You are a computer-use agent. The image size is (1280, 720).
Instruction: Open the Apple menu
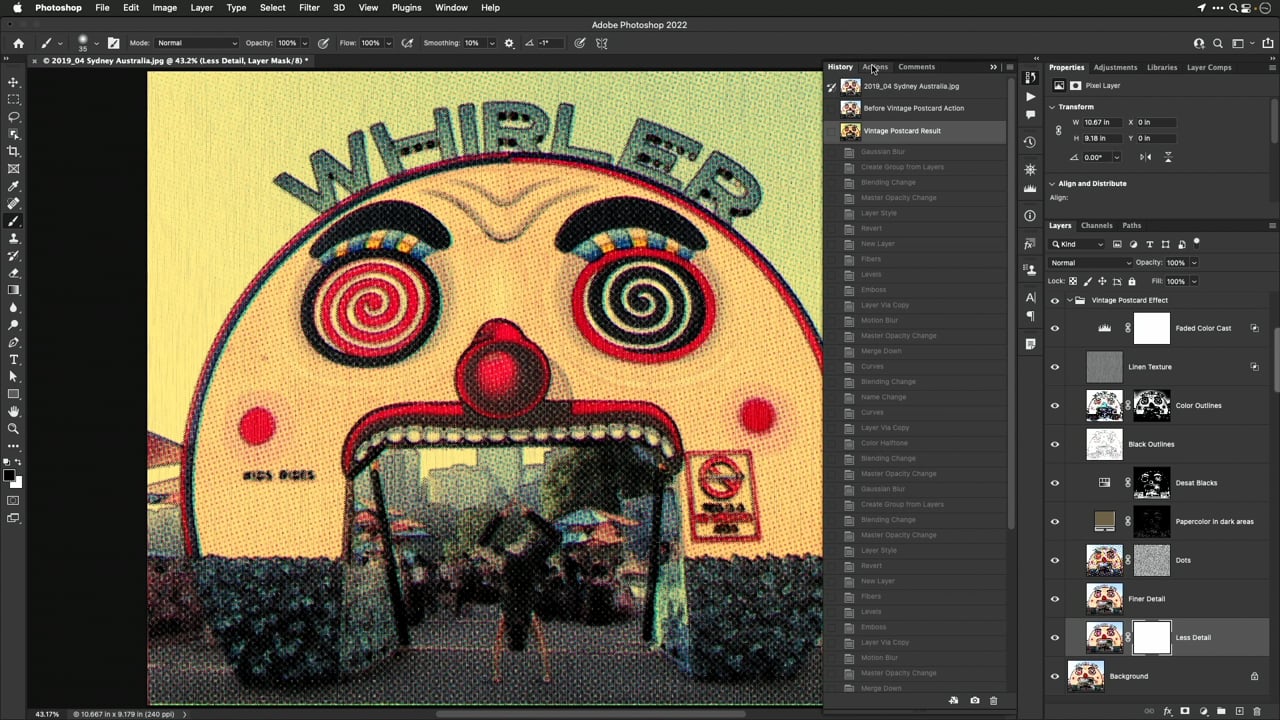17,7
